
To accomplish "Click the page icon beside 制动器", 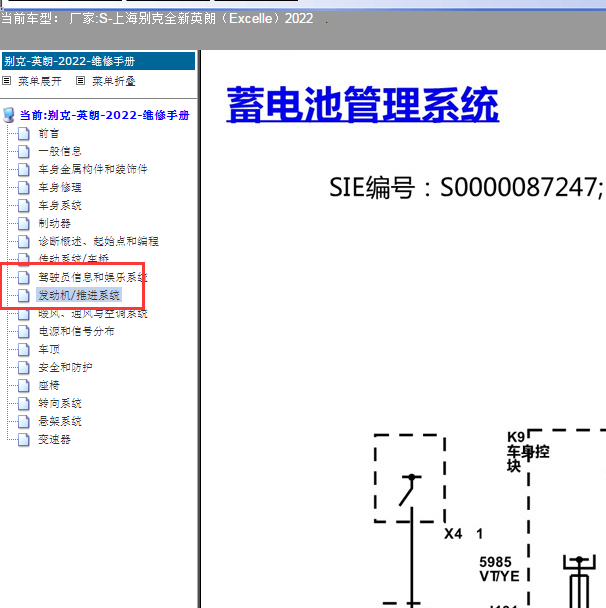I will click(24, 223).
